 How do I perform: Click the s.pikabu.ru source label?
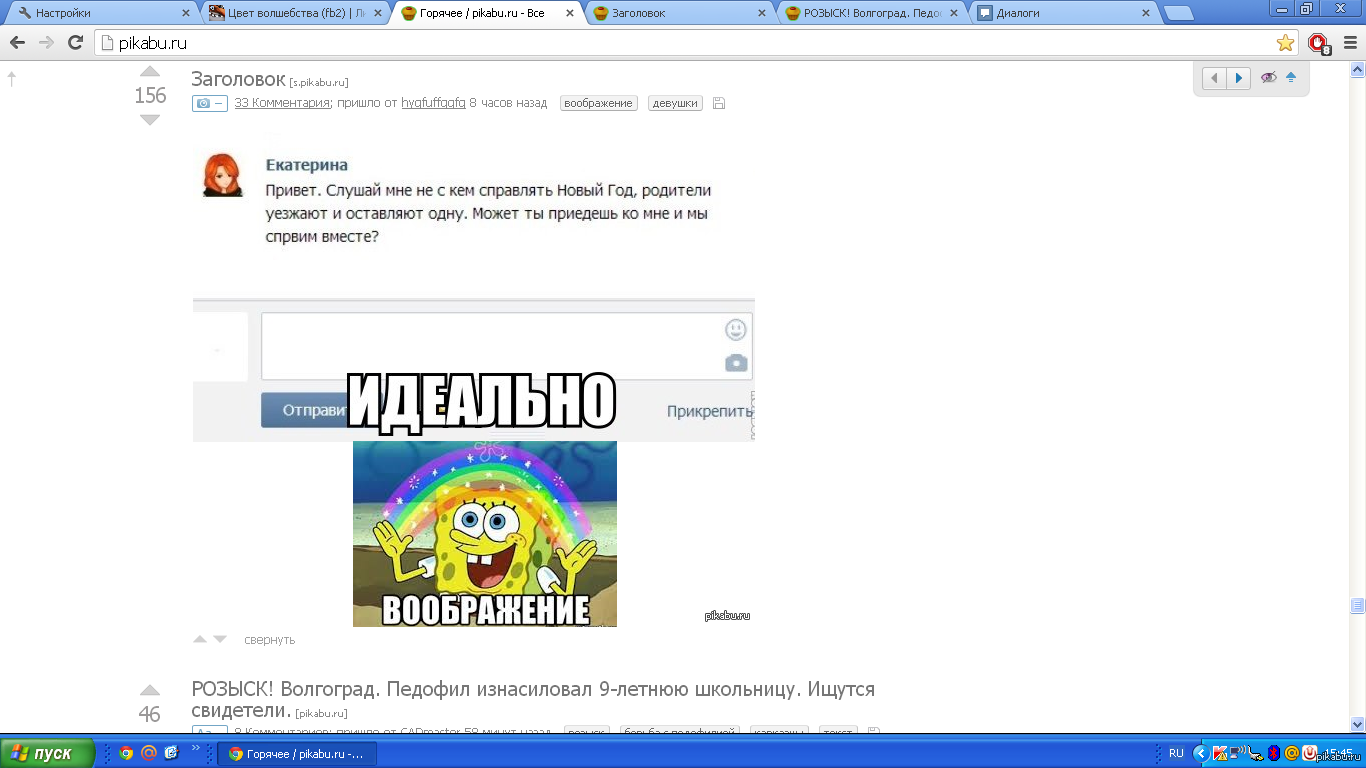pyautogui.click(x=319, y=82)
